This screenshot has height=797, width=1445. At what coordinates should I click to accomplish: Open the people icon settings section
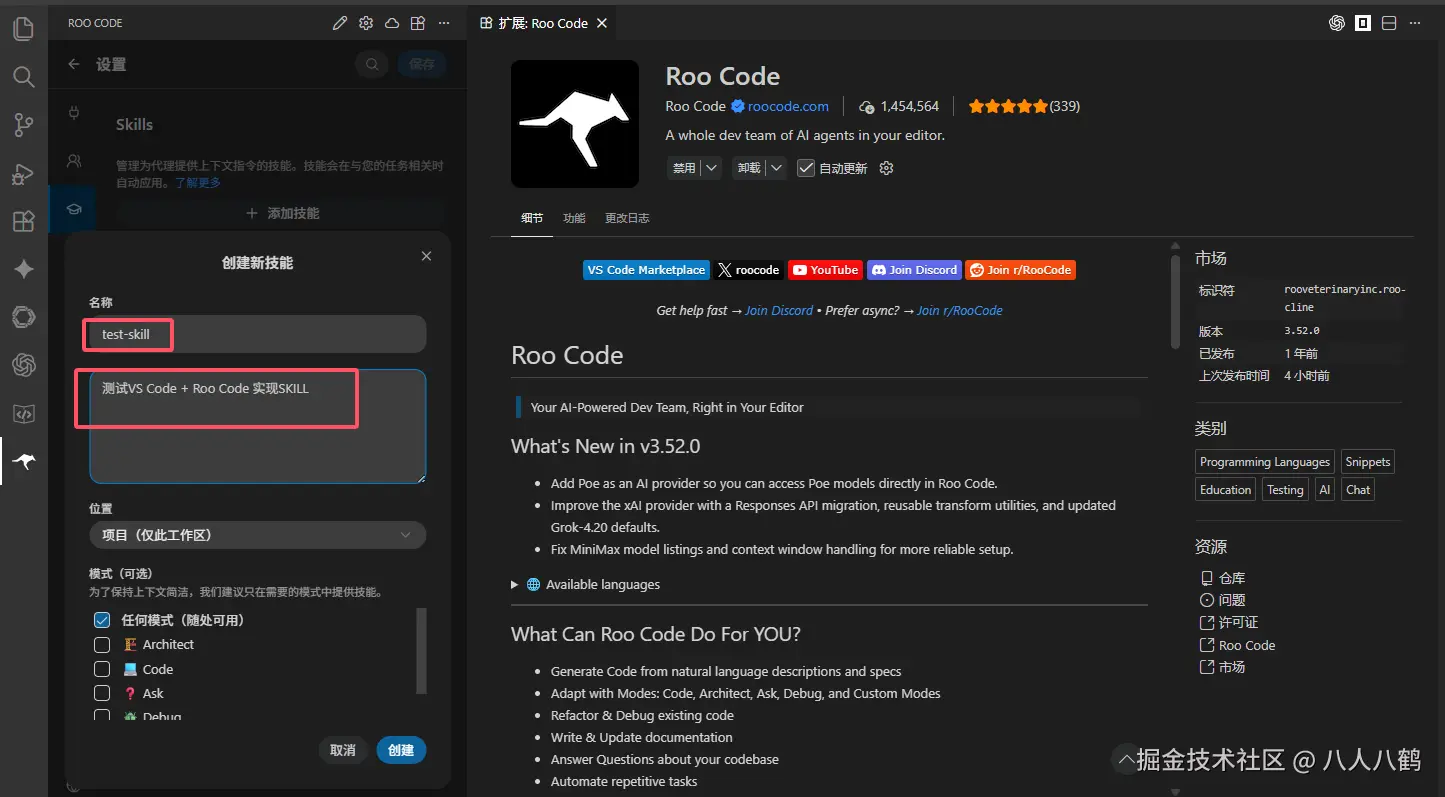tap(73, 161)
